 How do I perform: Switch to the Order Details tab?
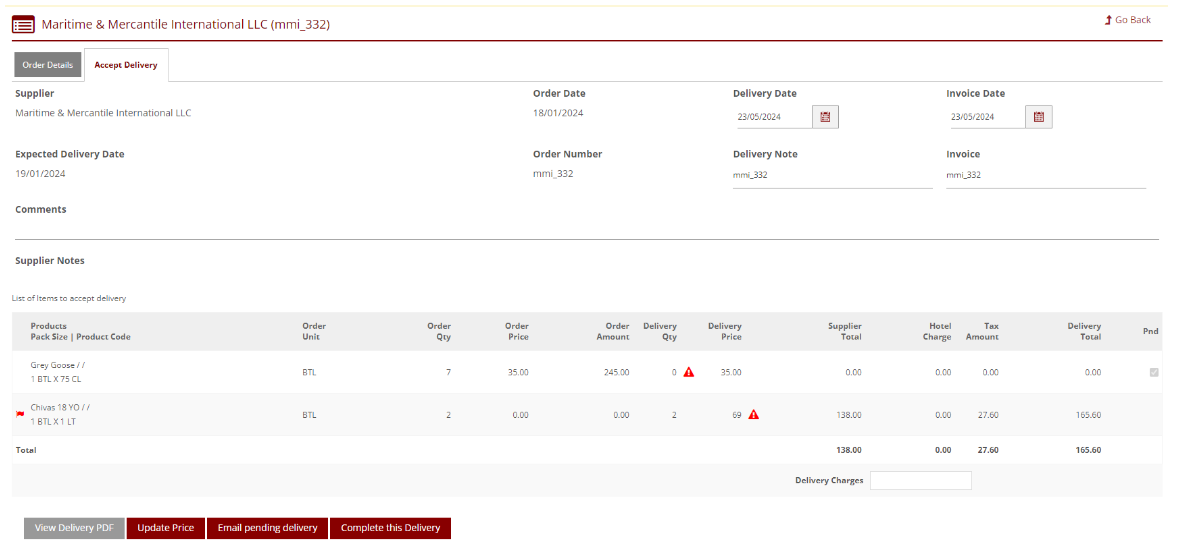[x=47, y=65]
